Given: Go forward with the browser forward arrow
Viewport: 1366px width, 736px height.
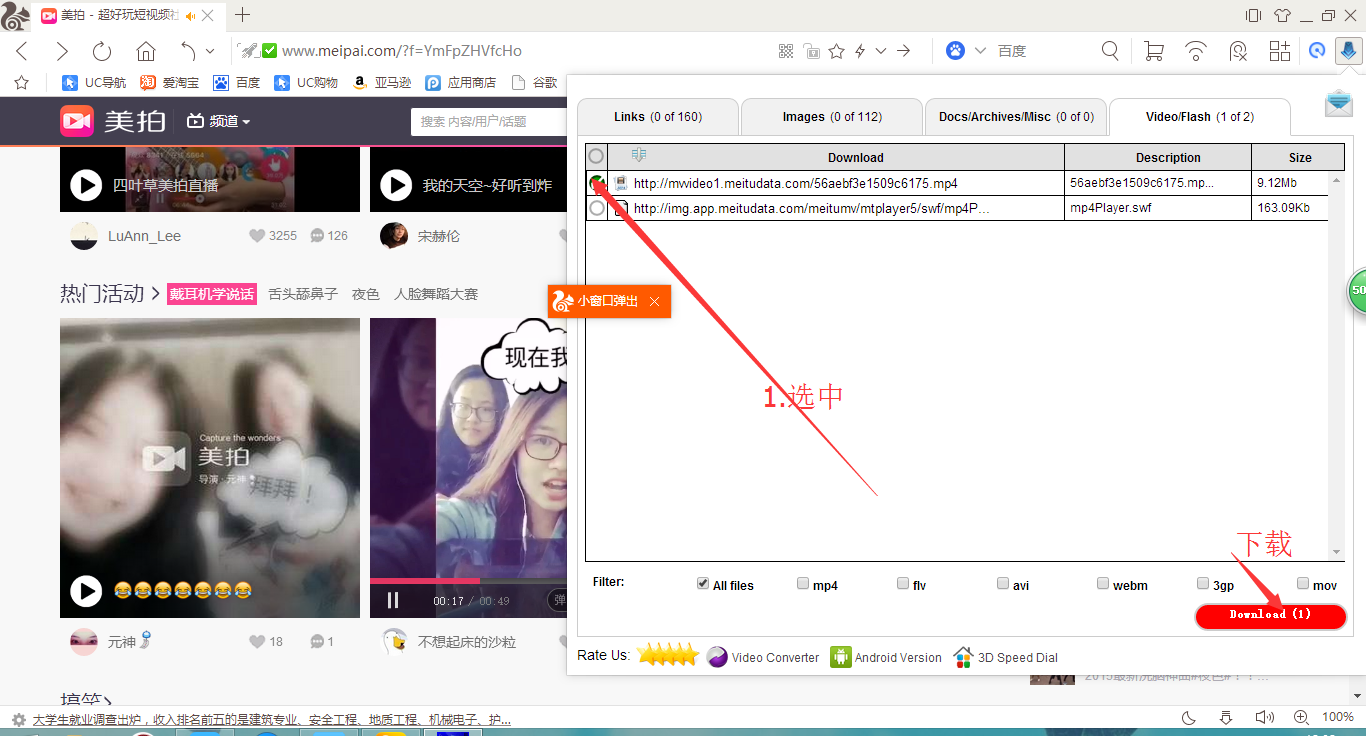Looking at the screenshot, I should click(62, 51).
